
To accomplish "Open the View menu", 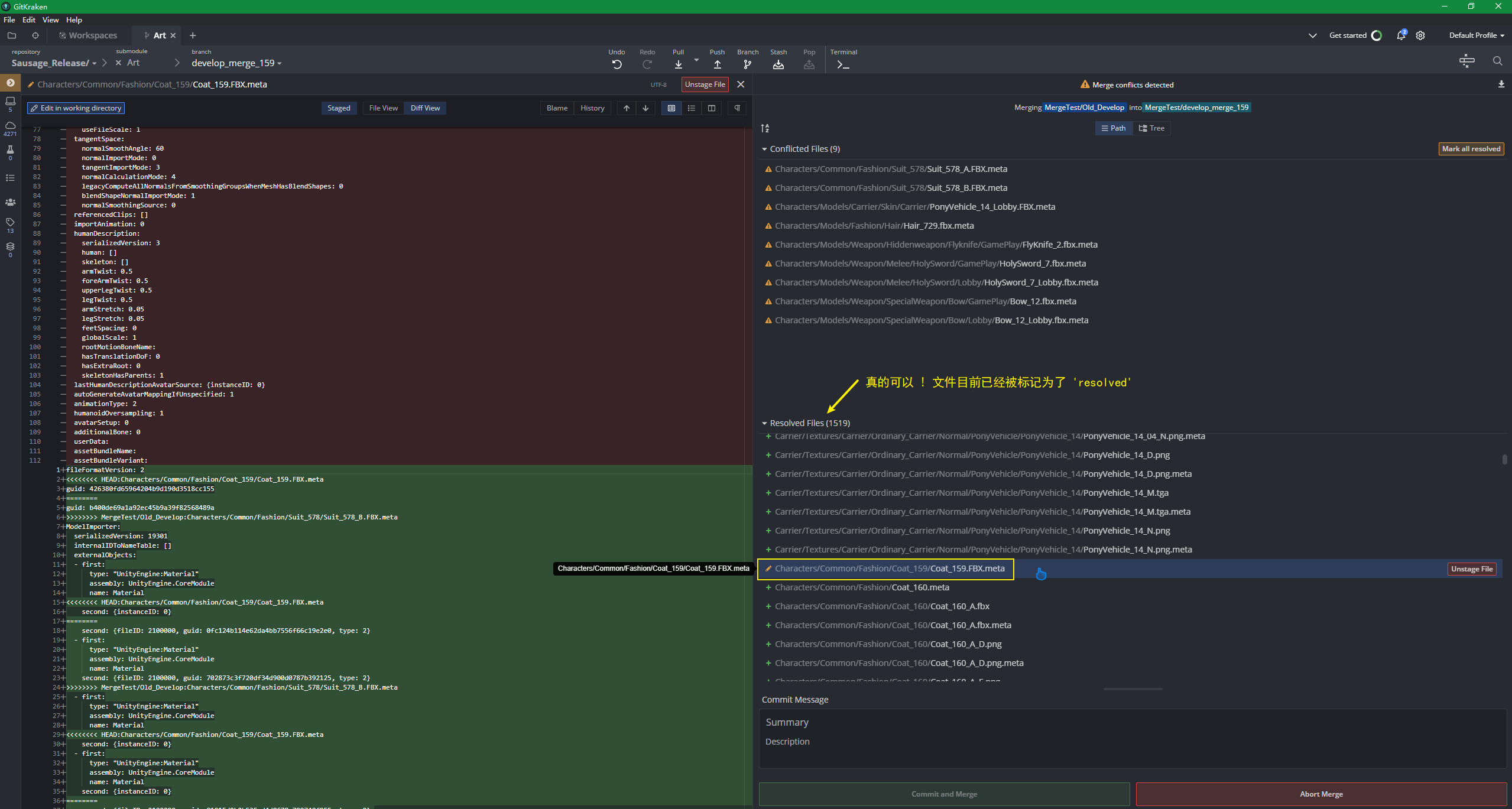I will click(x=50, y=20).
